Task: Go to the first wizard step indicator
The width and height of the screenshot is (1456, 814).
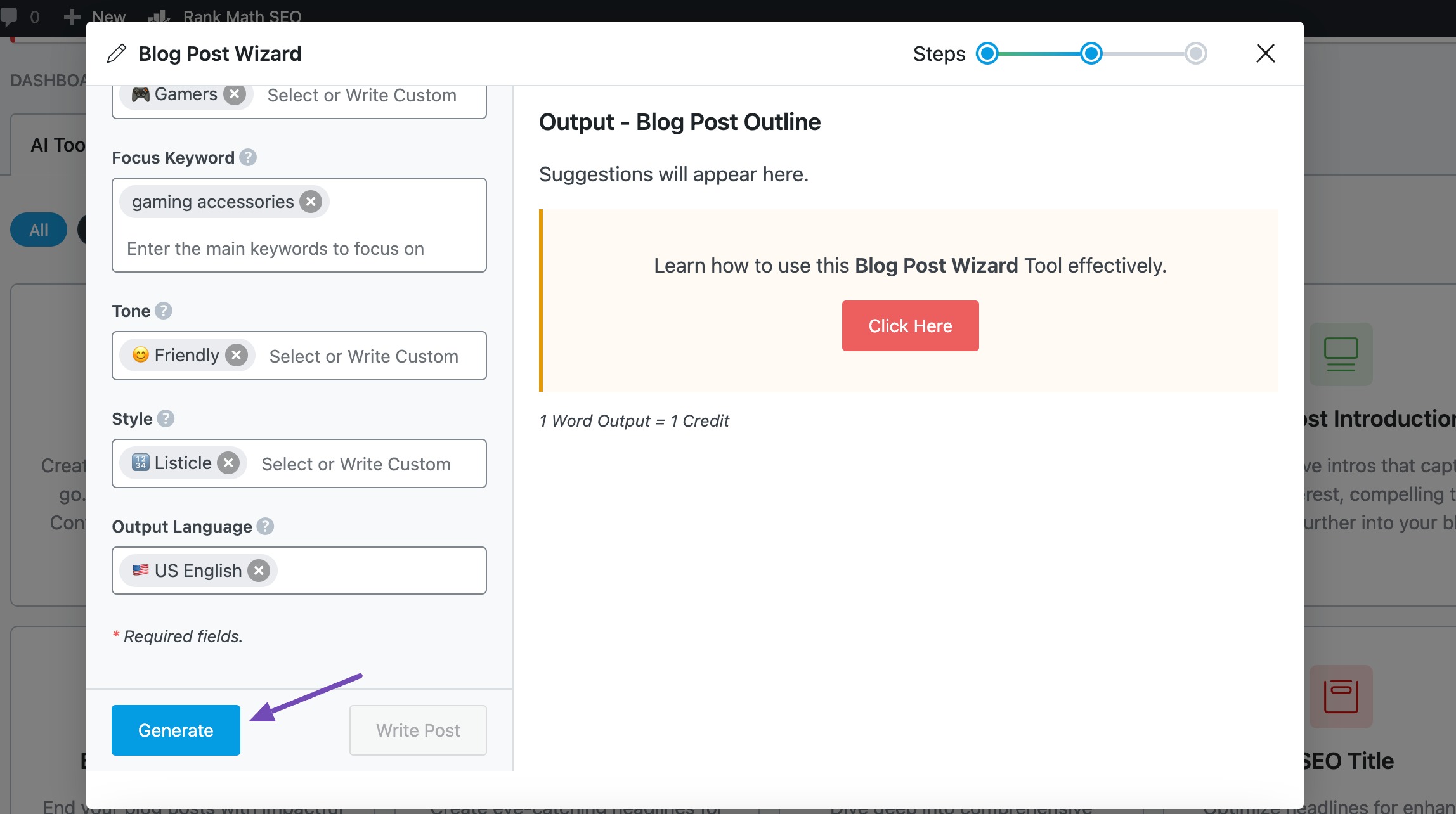Action: tap(987, 54)
